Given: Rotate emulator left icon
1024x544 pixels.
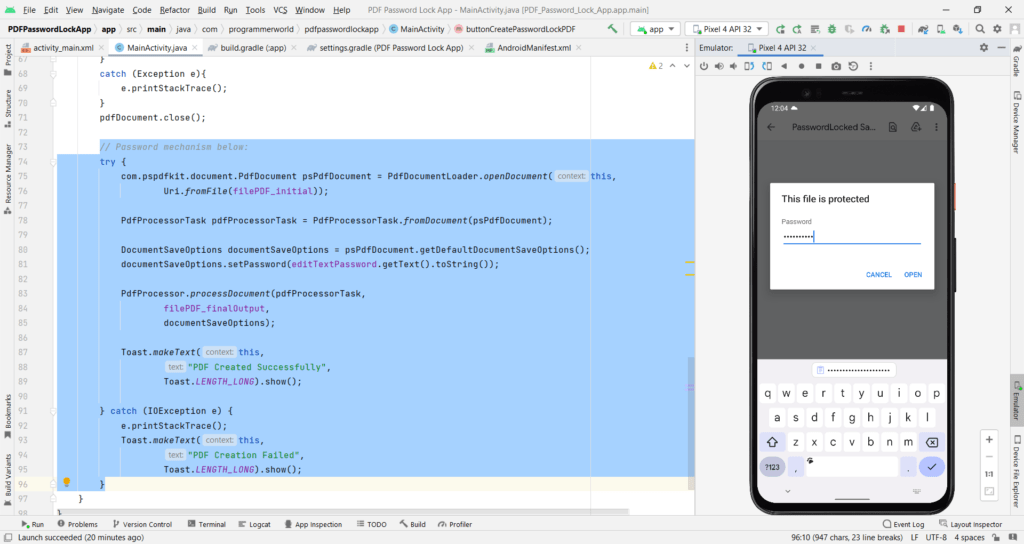Looking at the screenshot, I should [x=749, y=66].
